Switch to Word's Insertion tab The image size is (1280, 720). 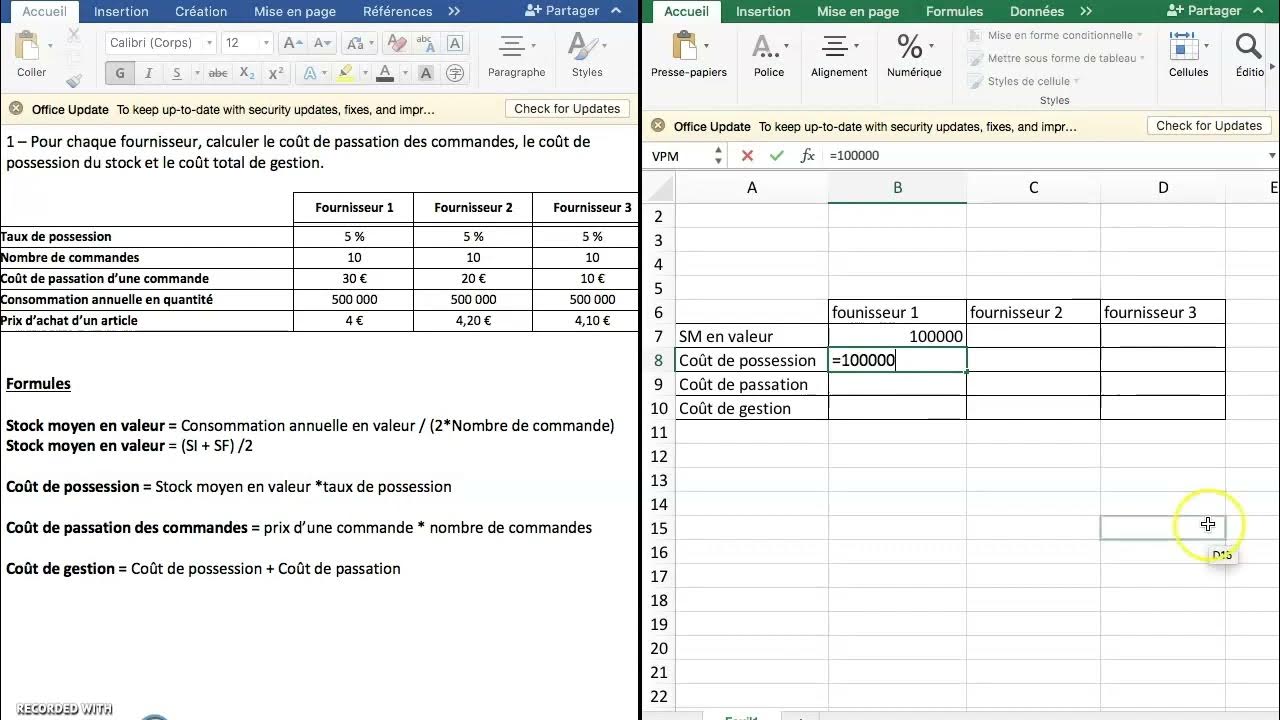click(121, 11)
